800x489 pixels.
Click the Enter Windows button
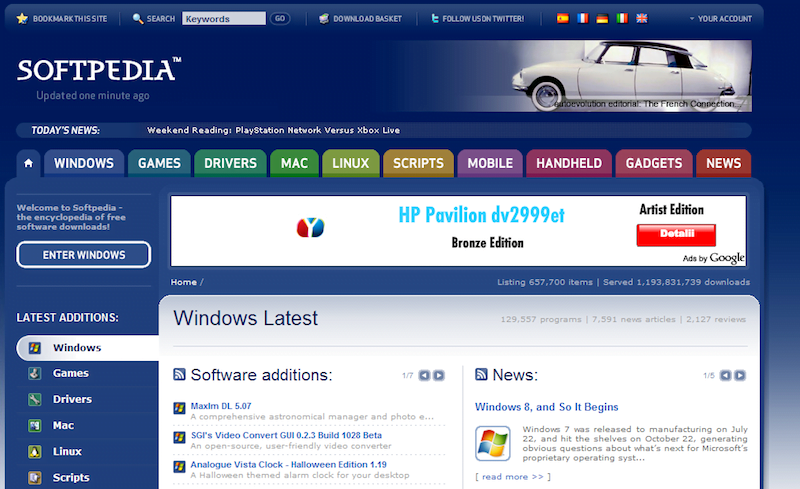point(84,255)
